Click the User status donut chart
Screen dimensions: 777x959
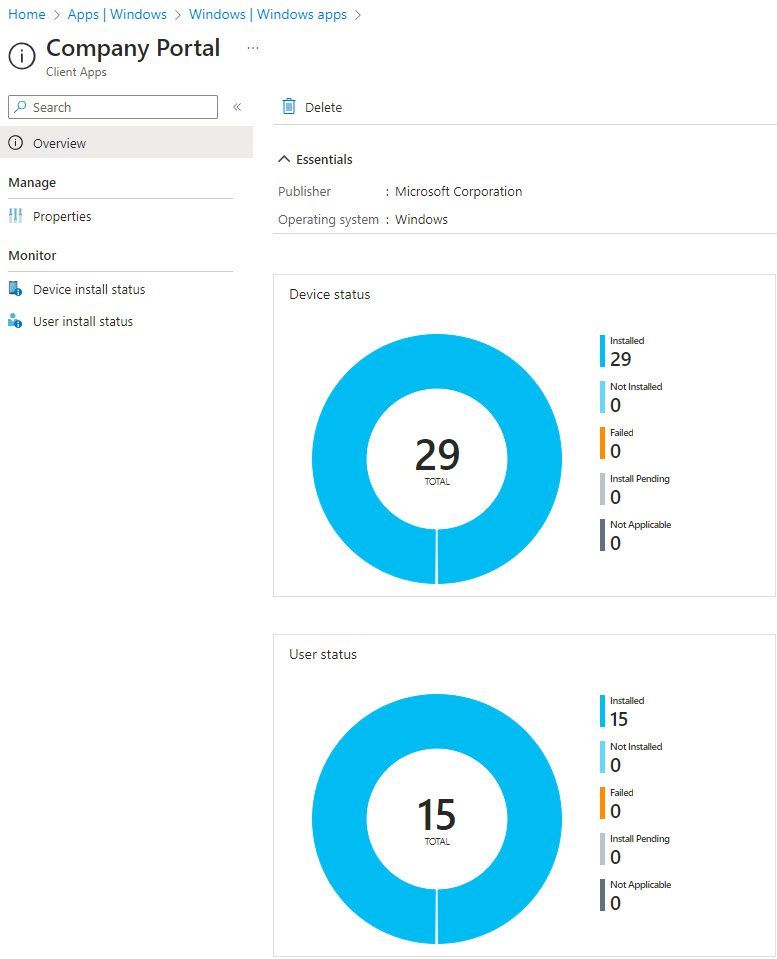(437, 819)
